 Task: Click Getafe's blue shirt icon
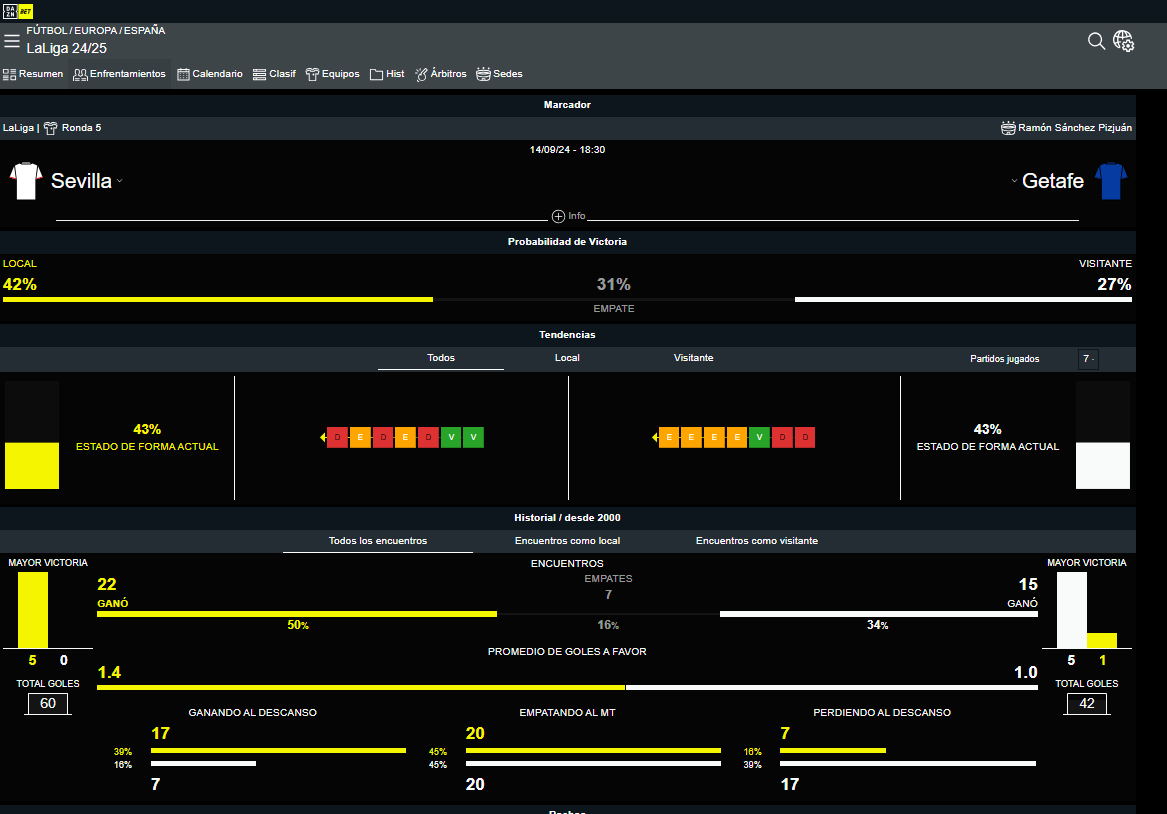1110,181
